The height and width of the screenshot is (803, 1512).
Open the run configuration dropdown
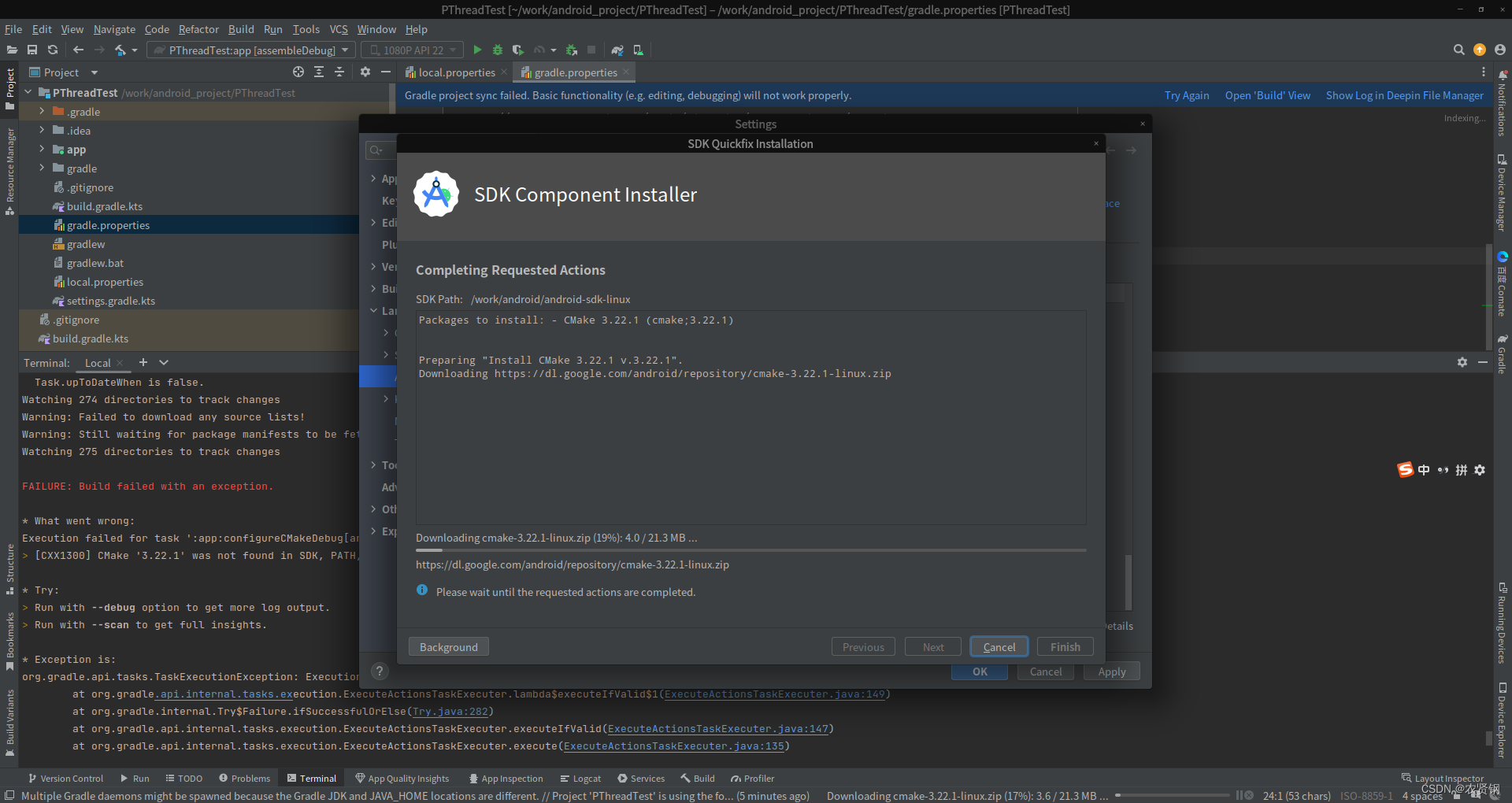(x=251, y=50)
